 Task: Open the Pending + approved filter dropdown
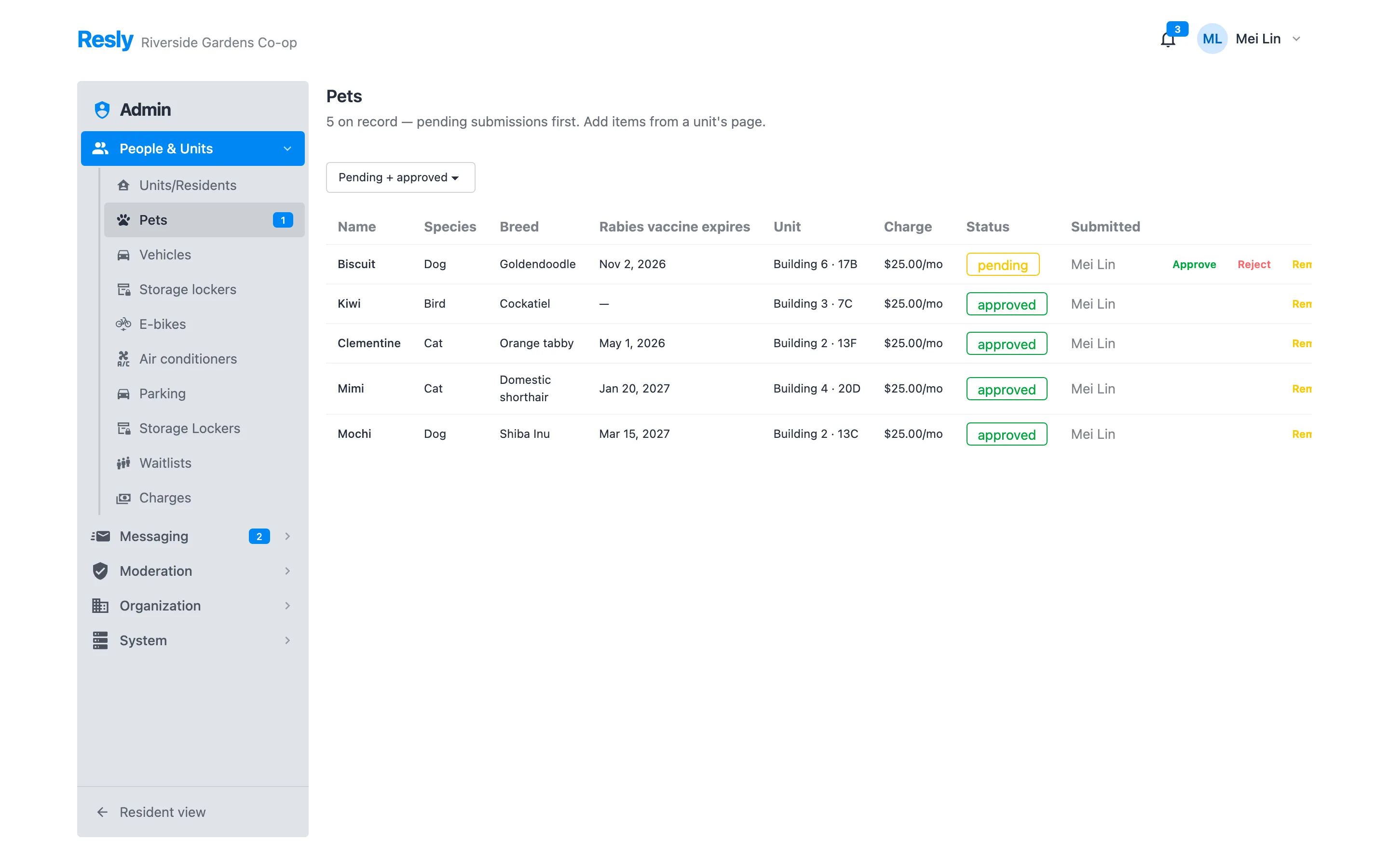(x=401, y=177)
